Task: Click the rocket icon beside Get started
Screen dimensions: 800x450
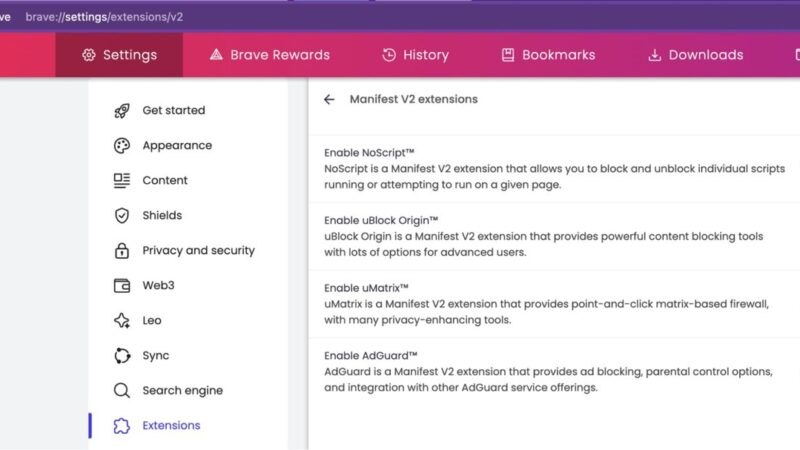Action: 122,111
